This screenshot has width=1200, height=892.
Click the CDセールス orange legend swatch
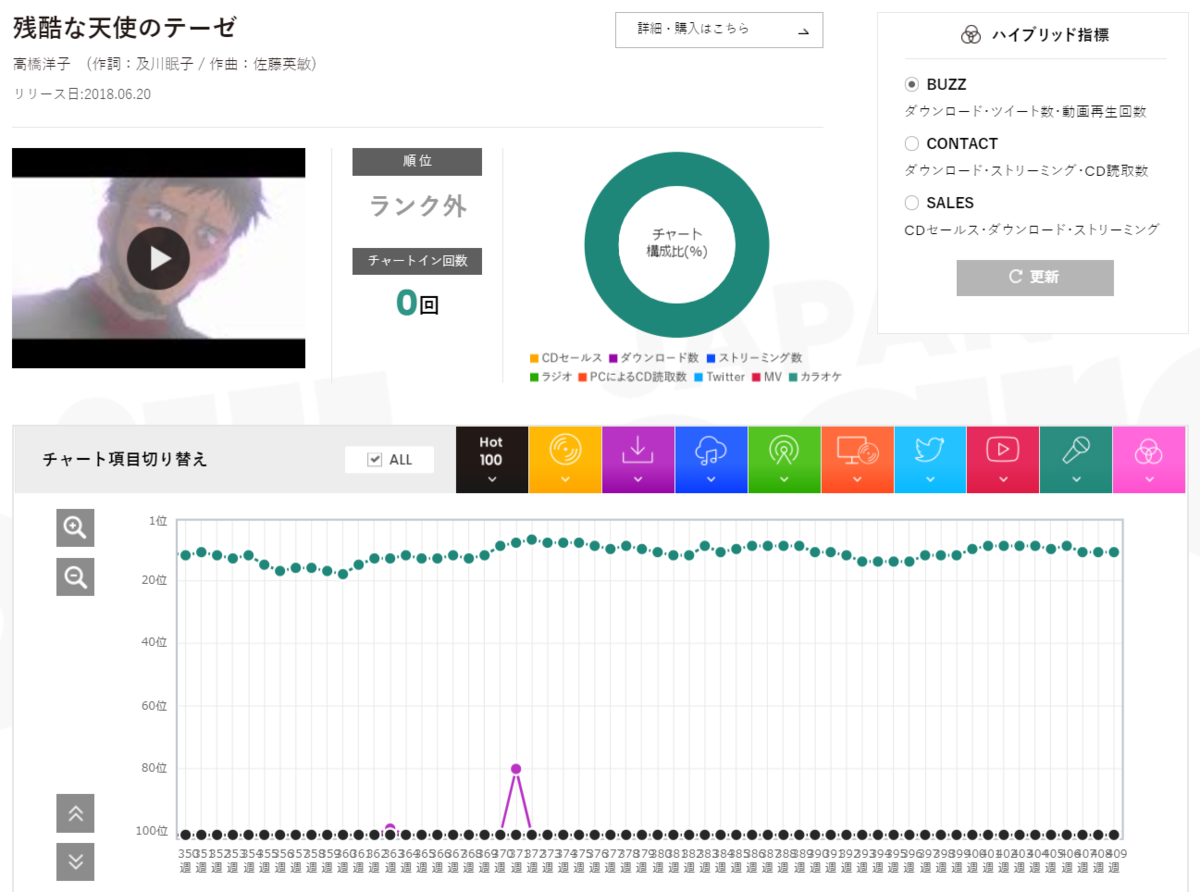point(535,358)
